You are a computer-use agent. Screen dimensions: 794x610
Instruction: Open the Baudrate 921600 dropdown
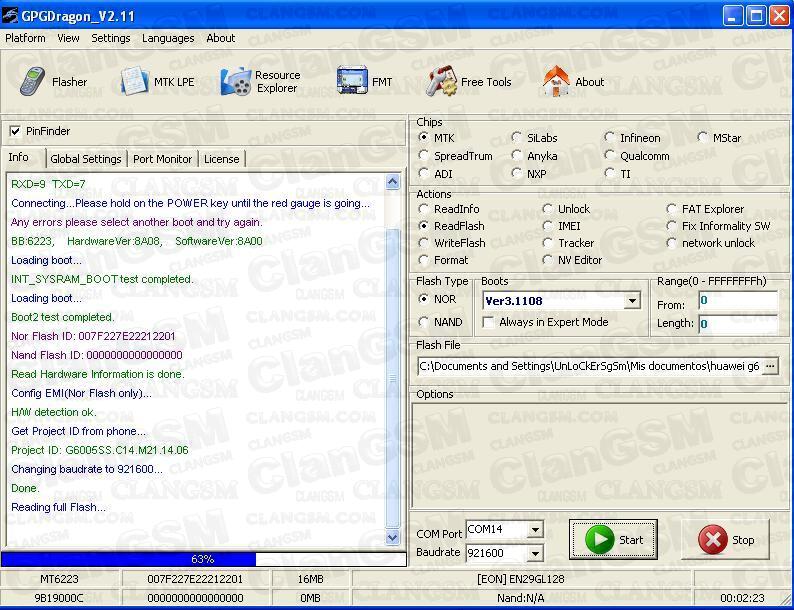click(x=535, y=553)
